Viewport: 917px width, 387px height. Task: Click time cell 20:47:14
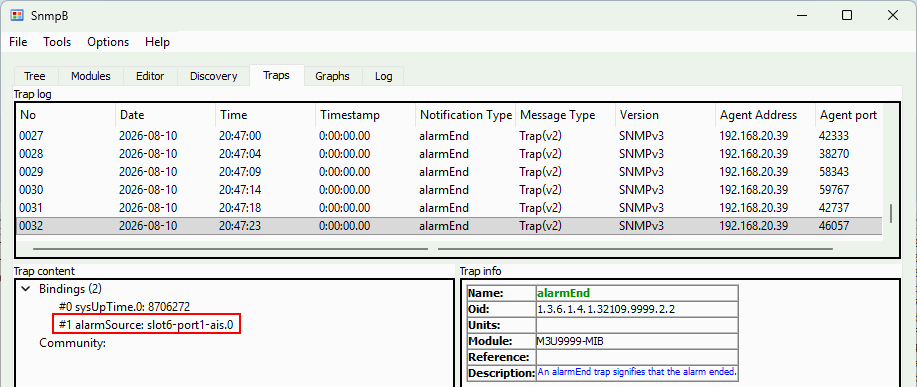[x=240, y=190]
